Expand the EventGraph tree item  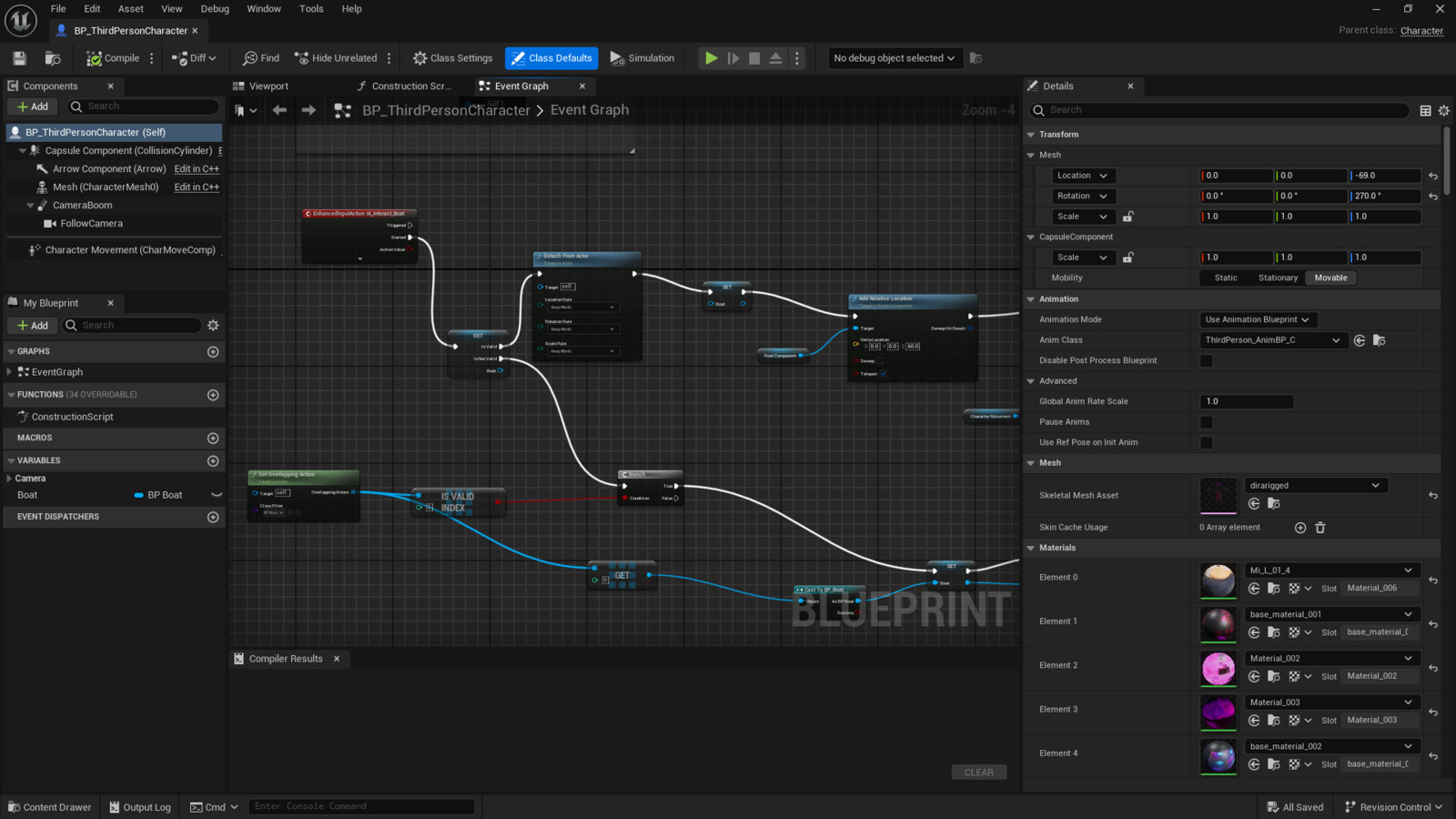(9, 372)
